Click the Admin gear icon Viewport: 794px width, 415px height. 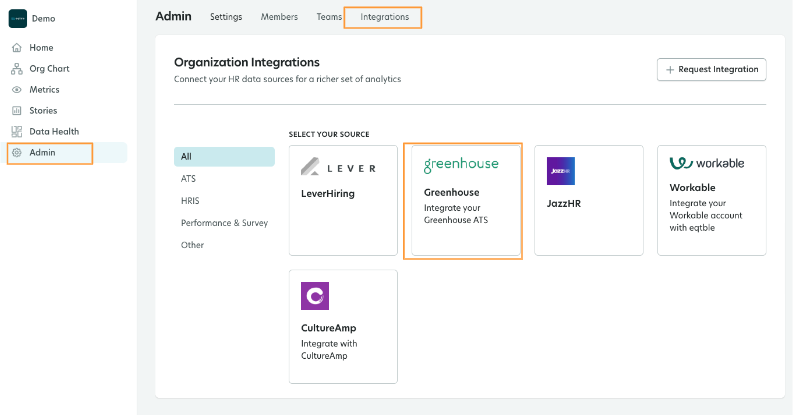tap(17, 153)
